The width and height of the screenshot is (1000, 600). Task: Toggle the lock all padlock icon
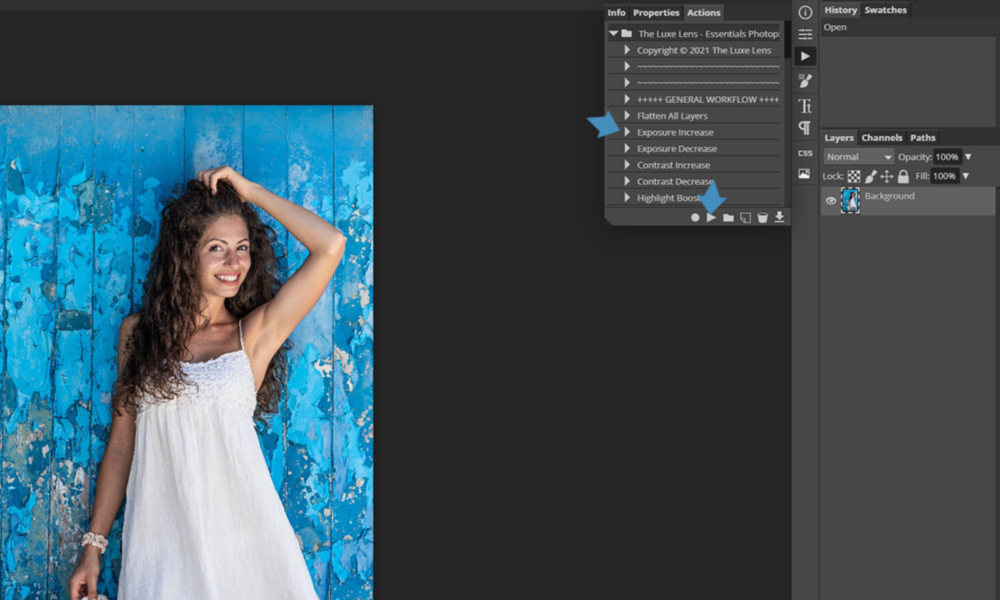pyautogui.click(x=903, y=176)
